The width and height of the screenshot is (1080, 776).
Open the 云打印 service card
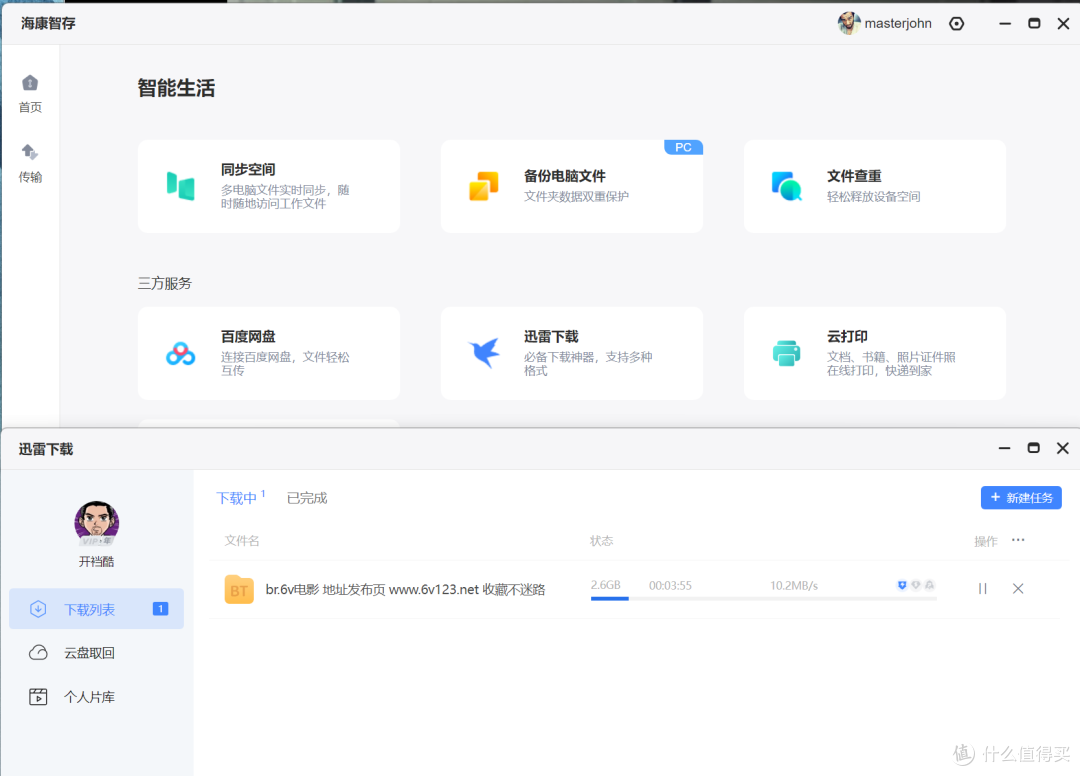(x=875, y=353)
